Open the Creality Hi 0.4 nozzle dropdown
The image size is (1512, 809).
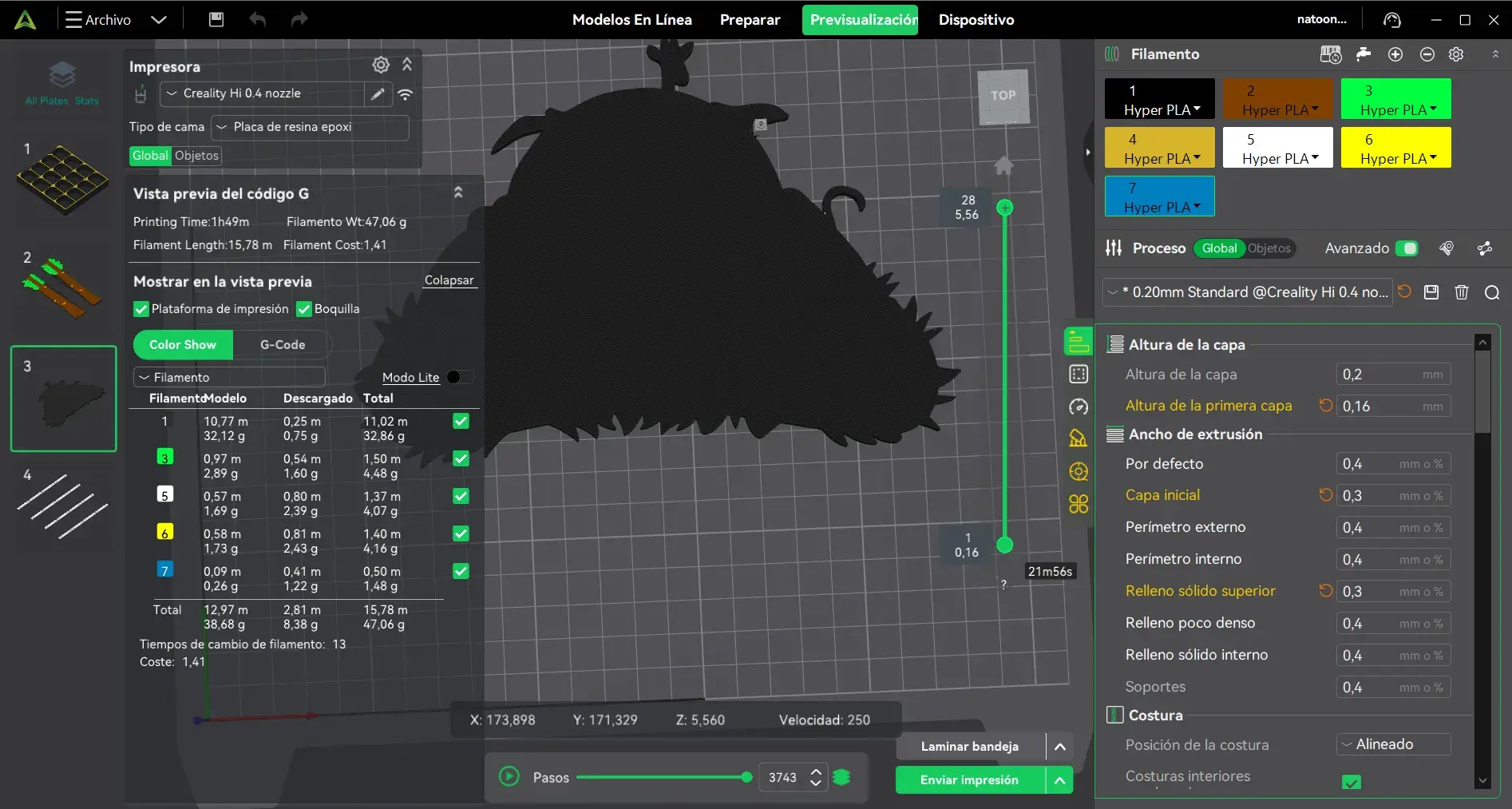(262, 93)
